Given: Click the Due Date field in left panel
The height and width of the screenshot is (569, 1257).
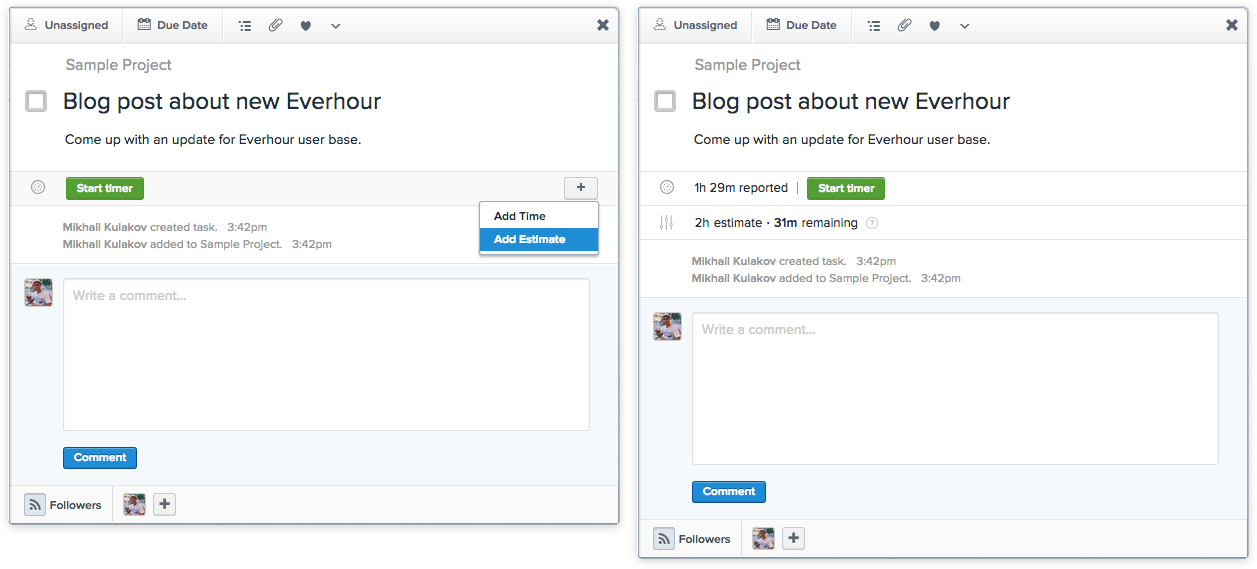Looking at the screenshot, I should [173, 25].
